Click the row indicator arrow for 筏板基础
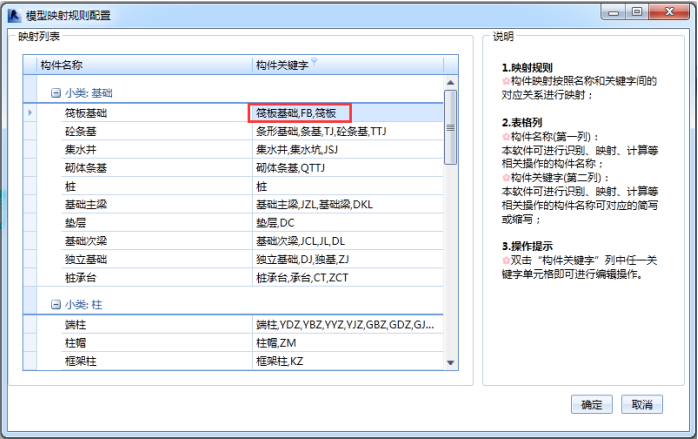The height and width of the screenshot is (439, 698). tap(30, 113)
